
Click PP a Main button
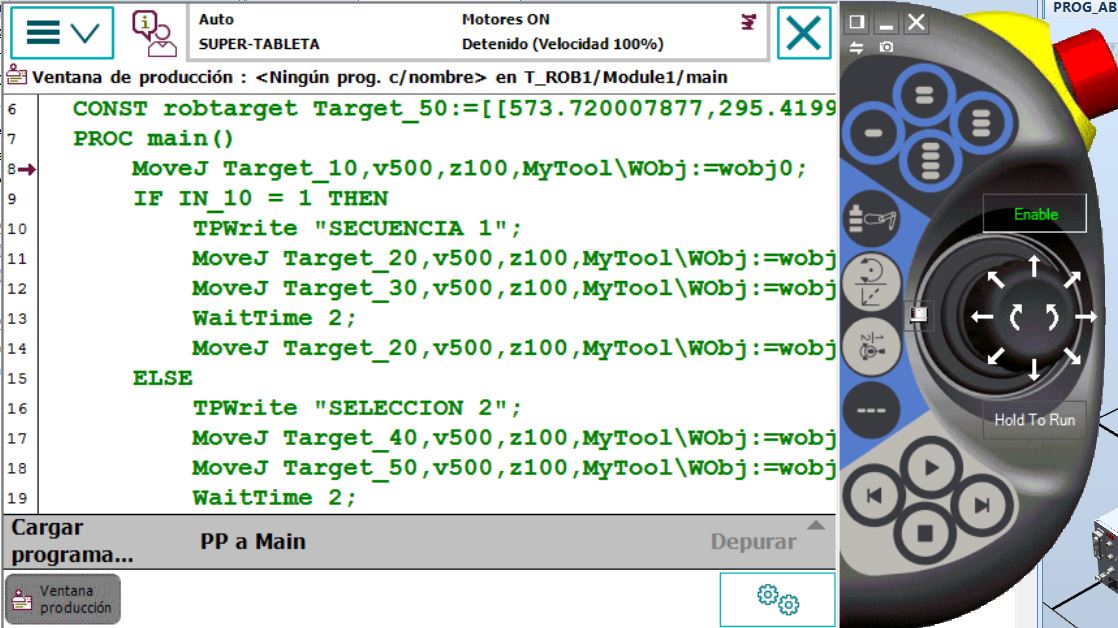point(252,542)
